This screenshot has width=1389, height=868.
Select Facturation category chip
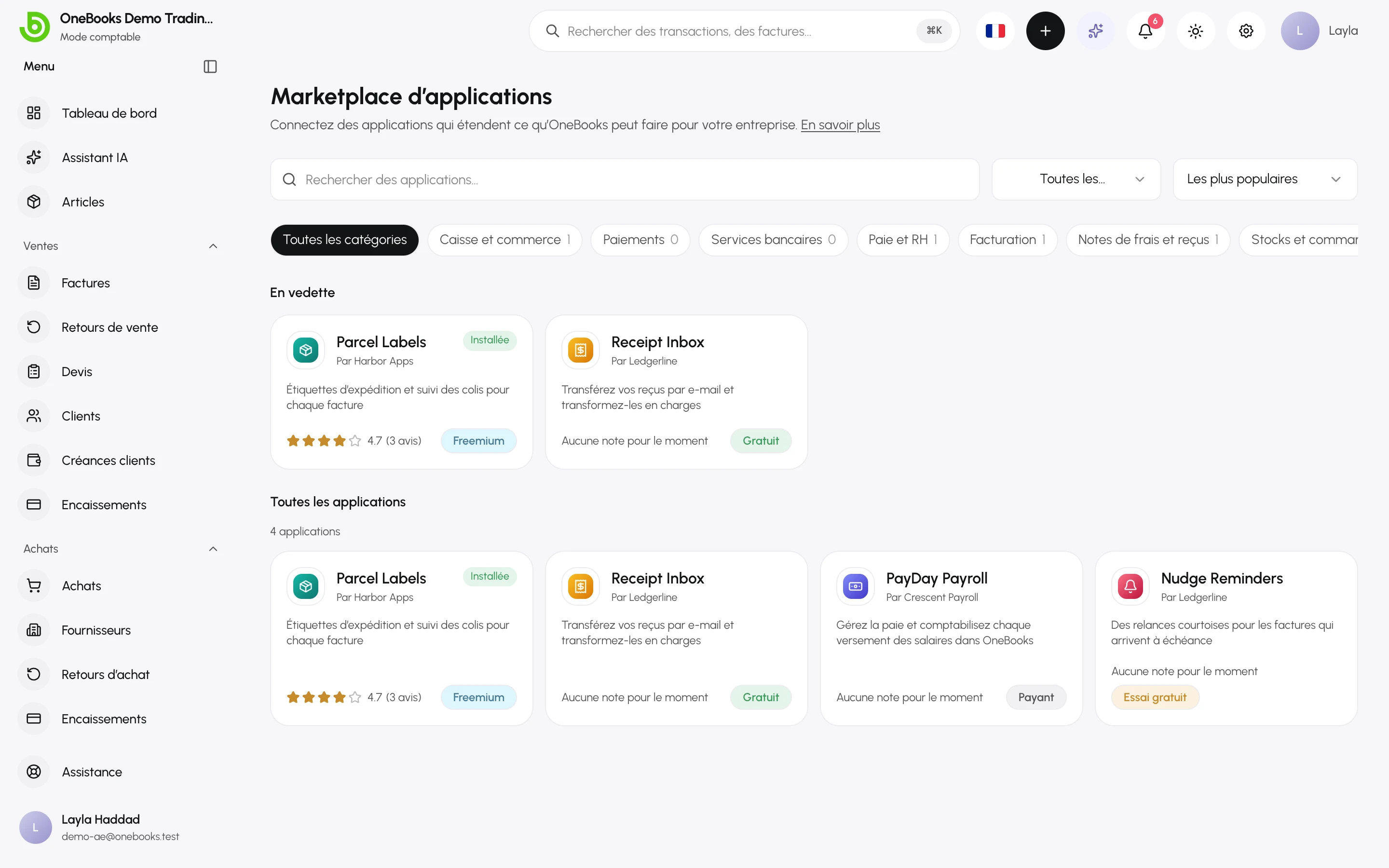tap(1008, 240)
